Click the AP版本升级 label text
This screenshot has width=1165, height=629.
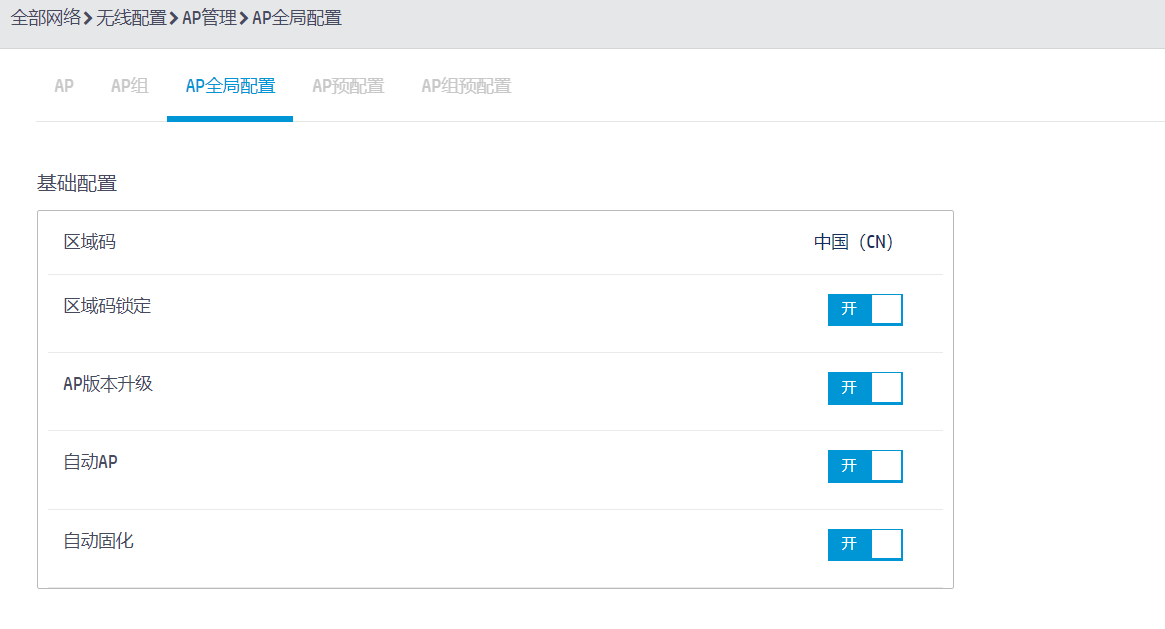coord(108,384)
